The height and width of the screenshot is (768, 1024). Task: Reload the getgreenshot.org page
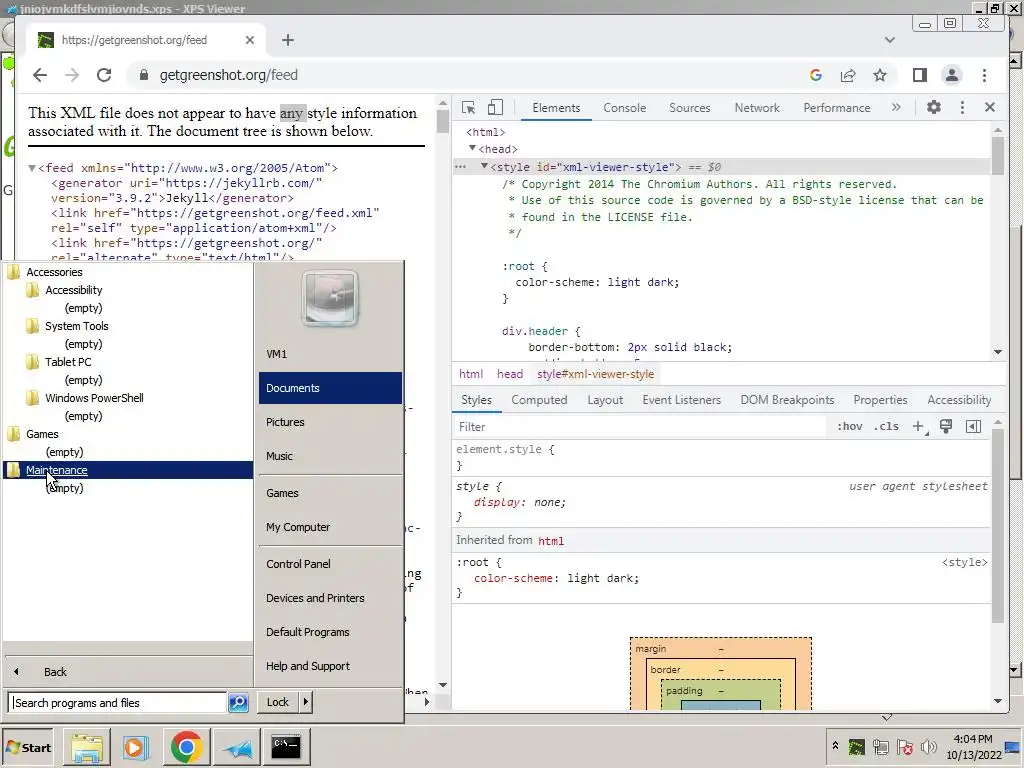[x=104, y=75]
